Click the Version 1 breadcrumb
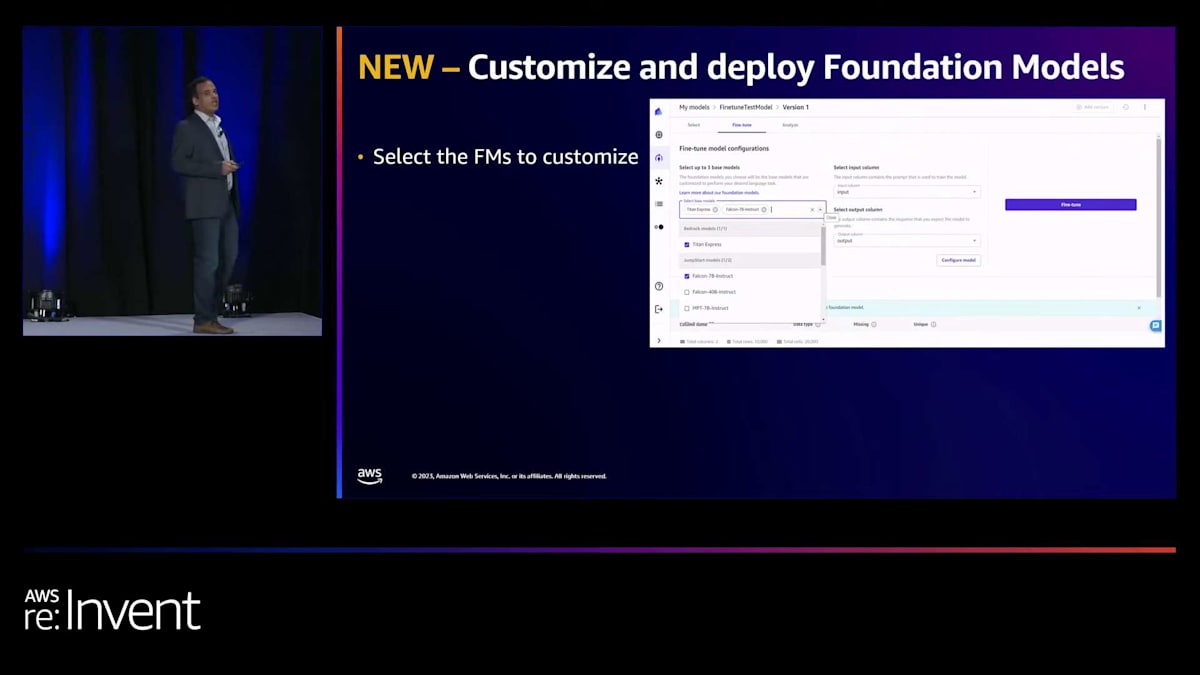The height and width of the screenshot is (675, 1200). [796, 107]
